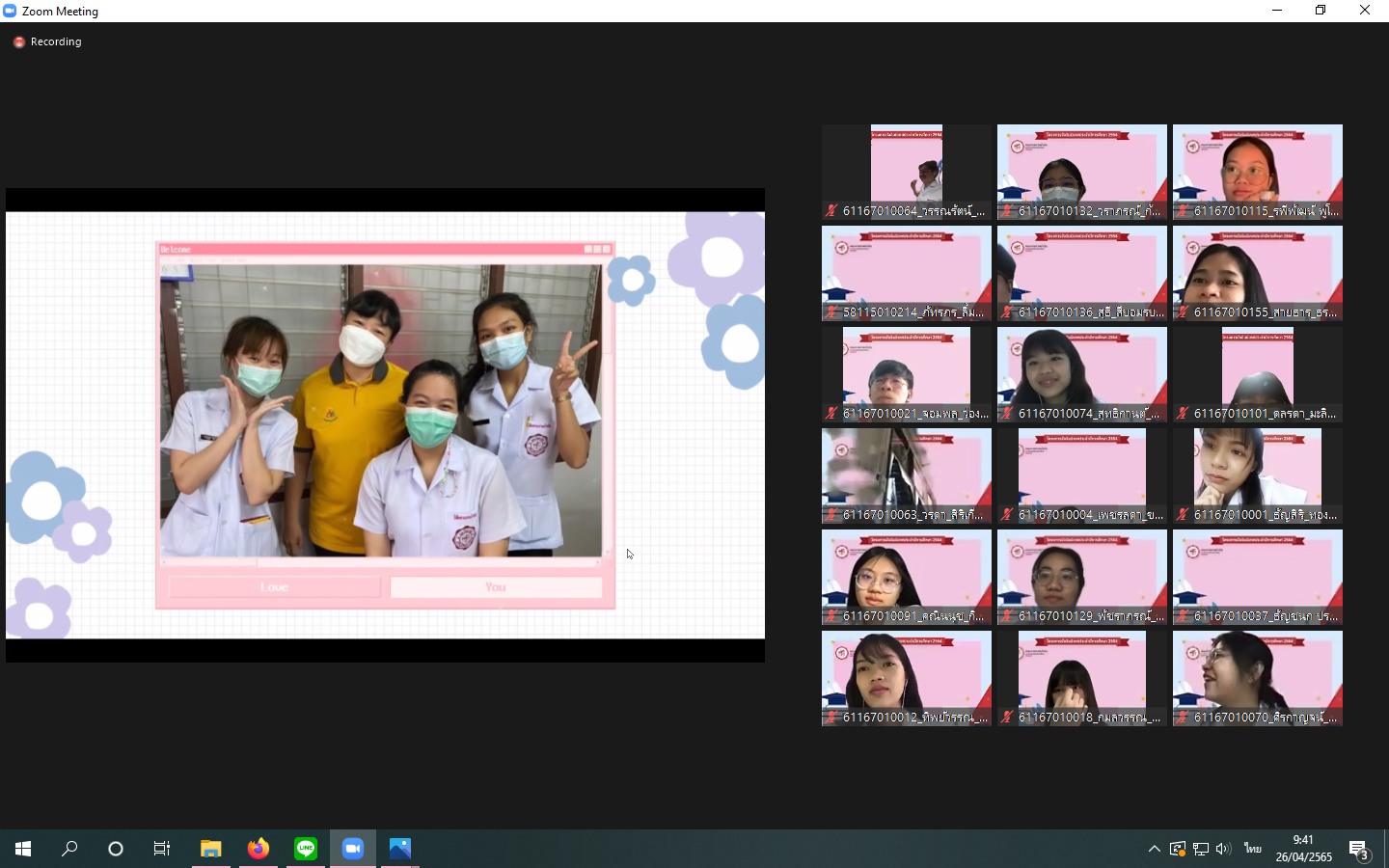1389x868 pixels.
Task: Open the Windows Start menu
Action: 23,849
